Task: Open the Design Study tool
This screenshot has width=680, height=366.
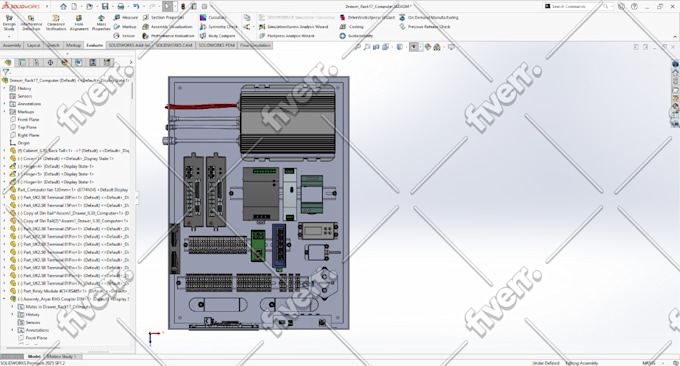Action: coord(9,22)
